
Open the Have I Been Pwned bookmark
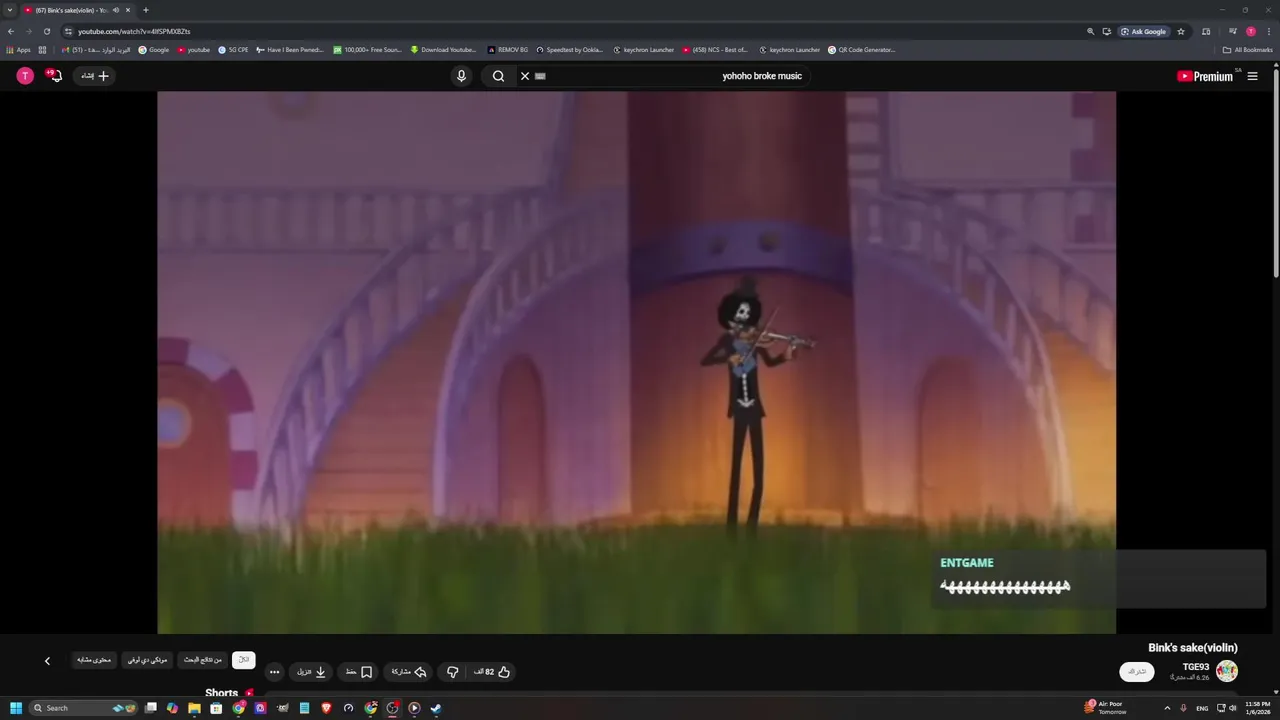[x=290, y=50]
